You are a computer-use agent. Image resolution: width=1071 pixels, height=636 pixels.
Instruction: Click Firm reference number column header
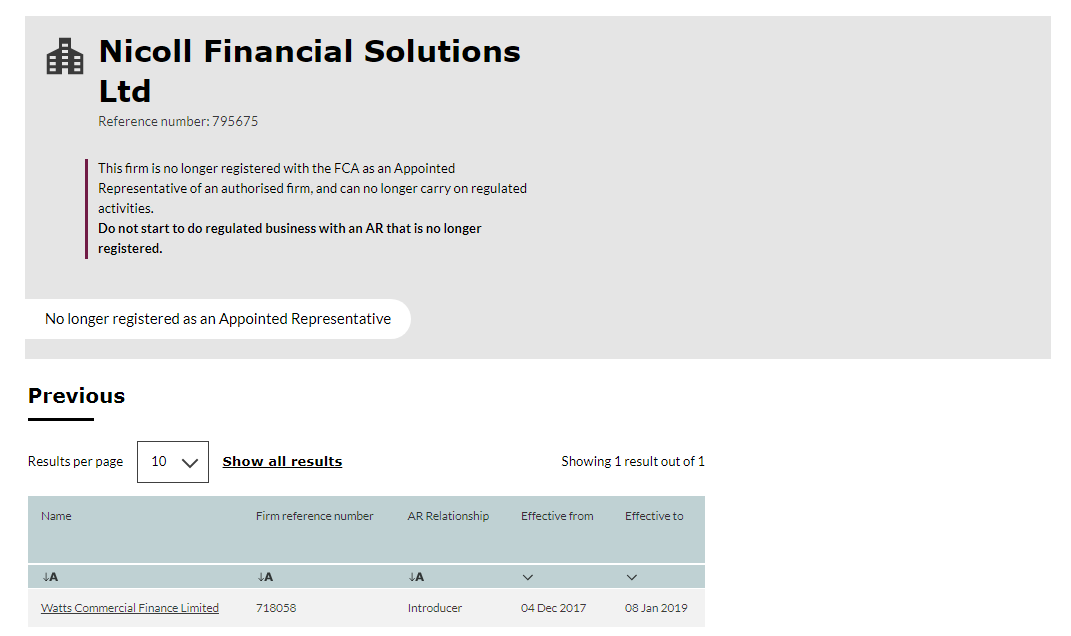(x=315, y=516)
